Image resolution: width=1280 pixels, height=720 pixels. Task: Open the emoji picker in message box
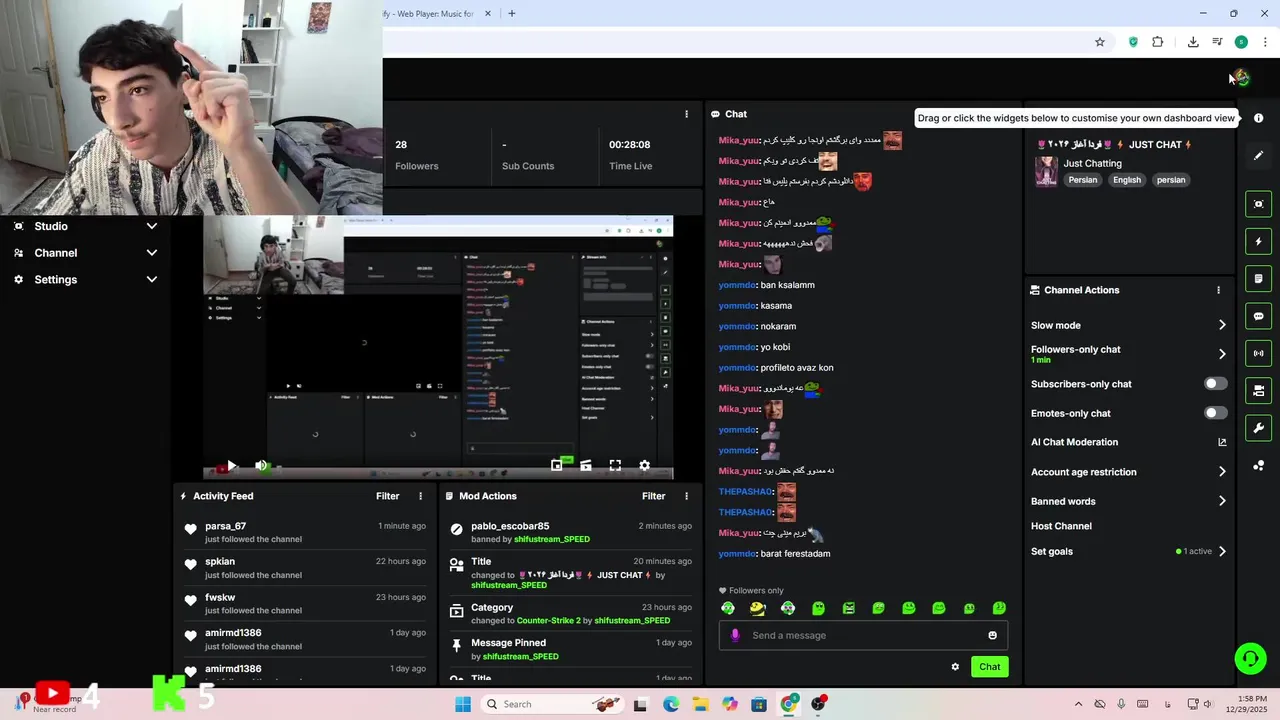[x=992, y=635]
